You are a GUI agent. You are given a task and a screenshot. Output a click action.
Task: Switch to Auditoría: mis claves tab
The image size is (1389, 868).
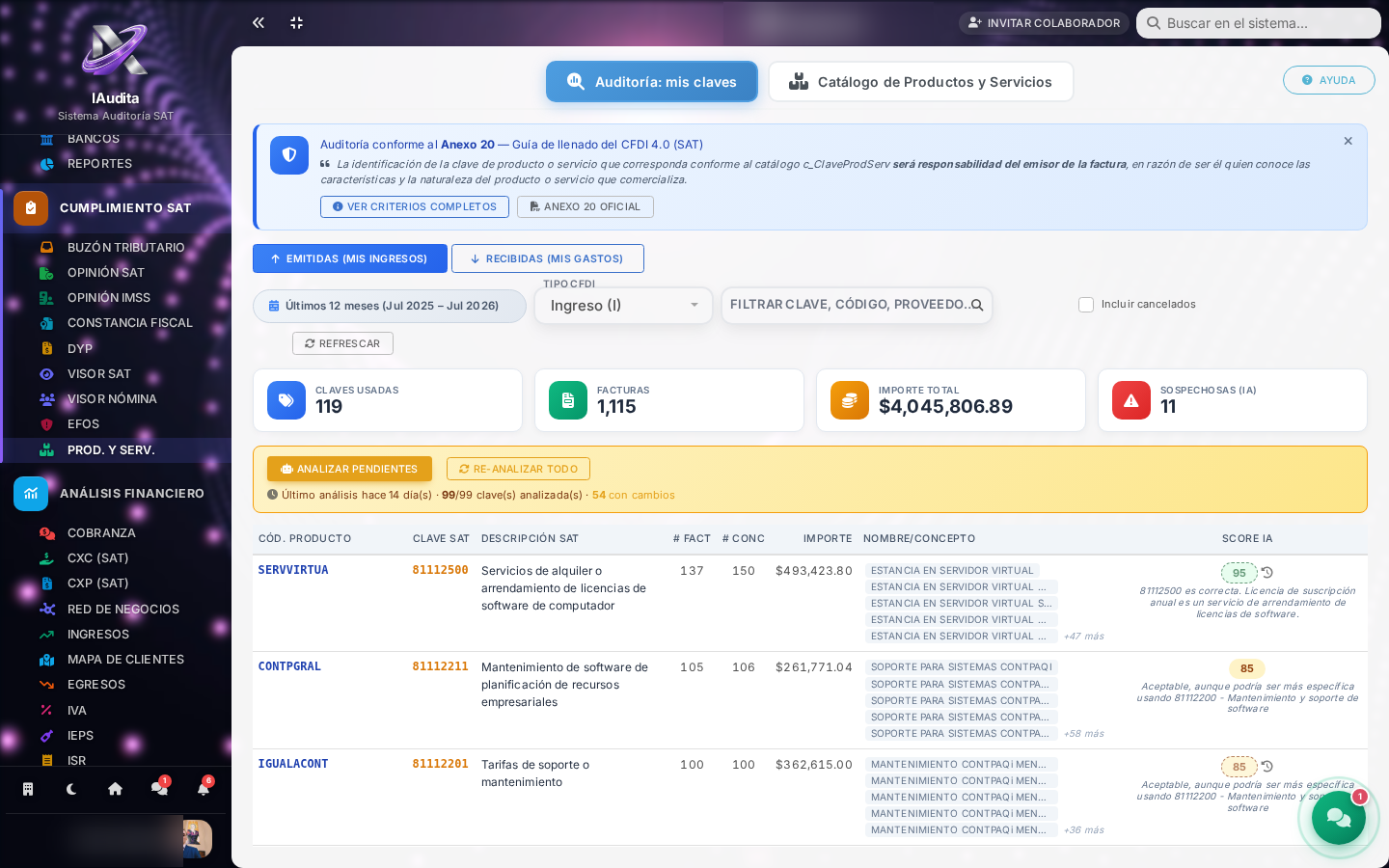tap(652, 82)
